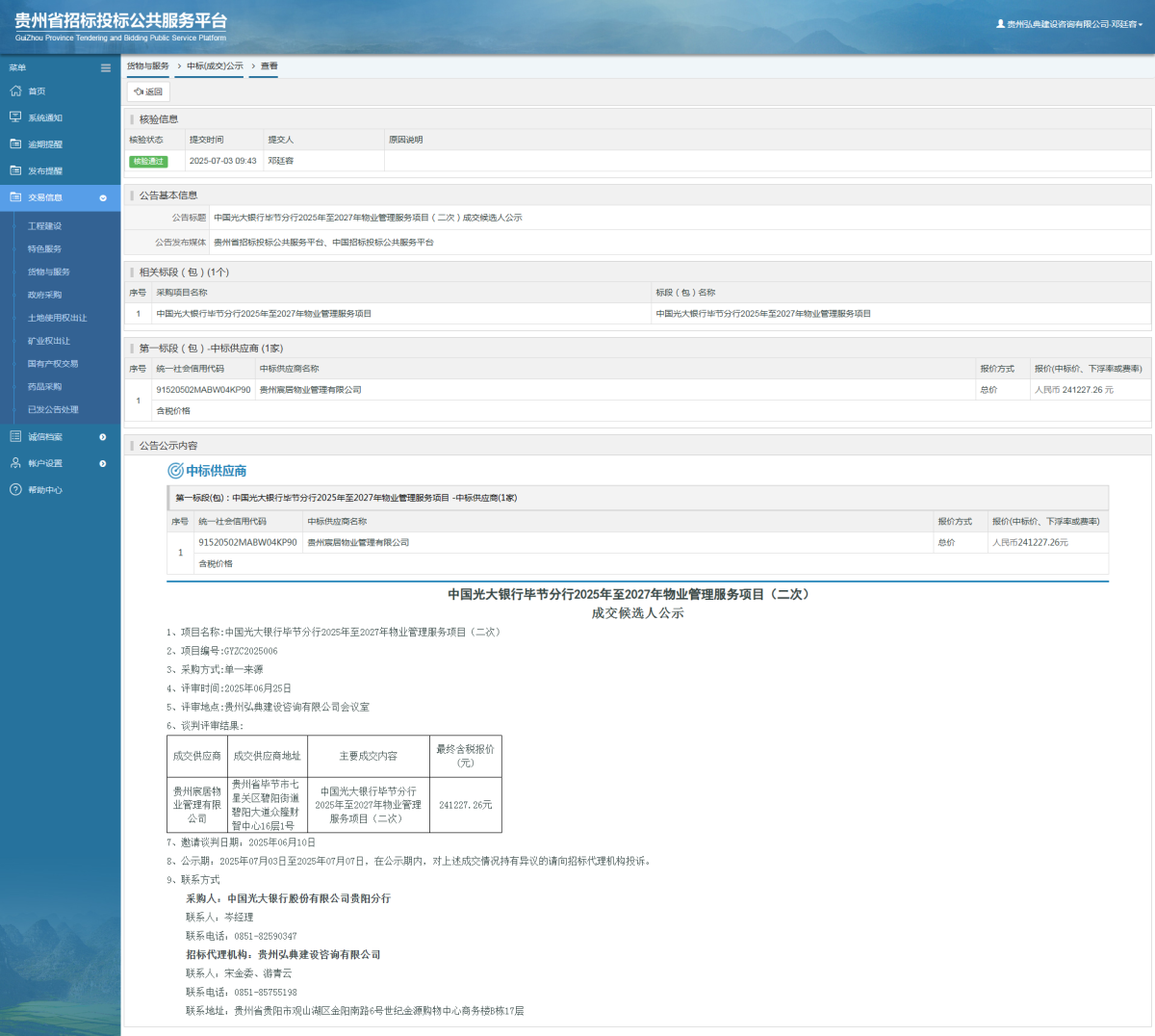The height and width of the screenshot is (1036, 1155).
Task: Click 货物与服务 breadcrumb link
Action: (x=148, y=66)
